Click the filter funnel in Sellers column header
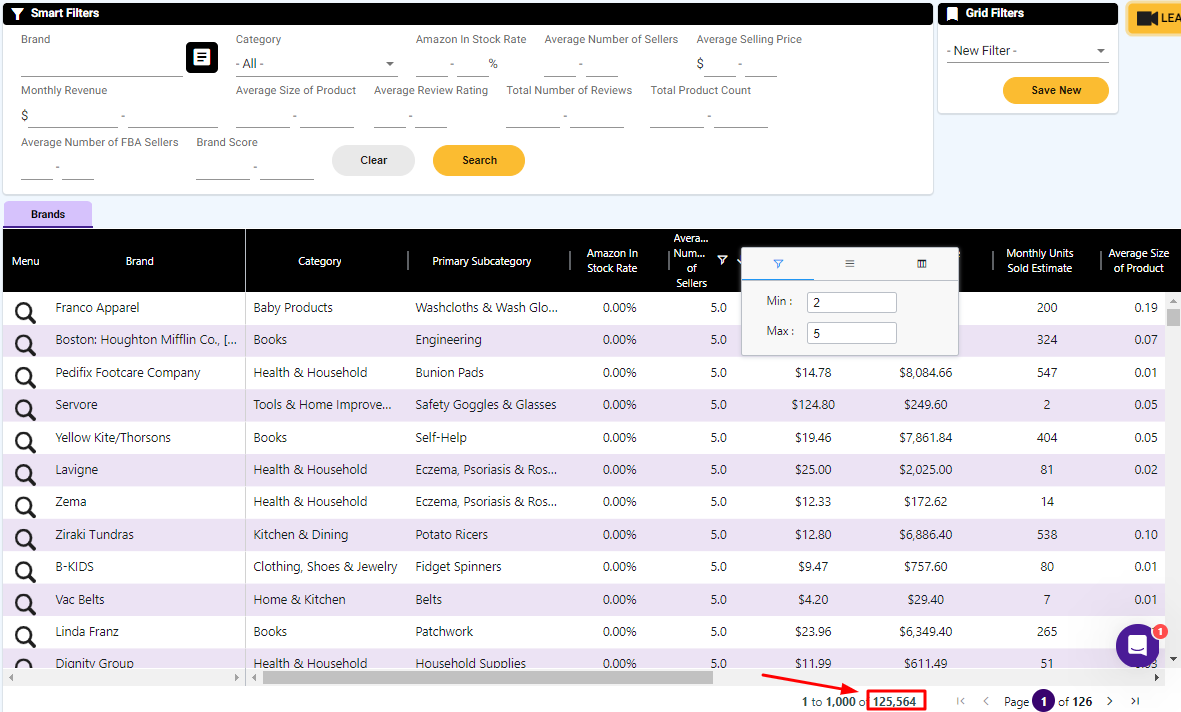This screenshot has width=1181, height=712. coord(722,261)
